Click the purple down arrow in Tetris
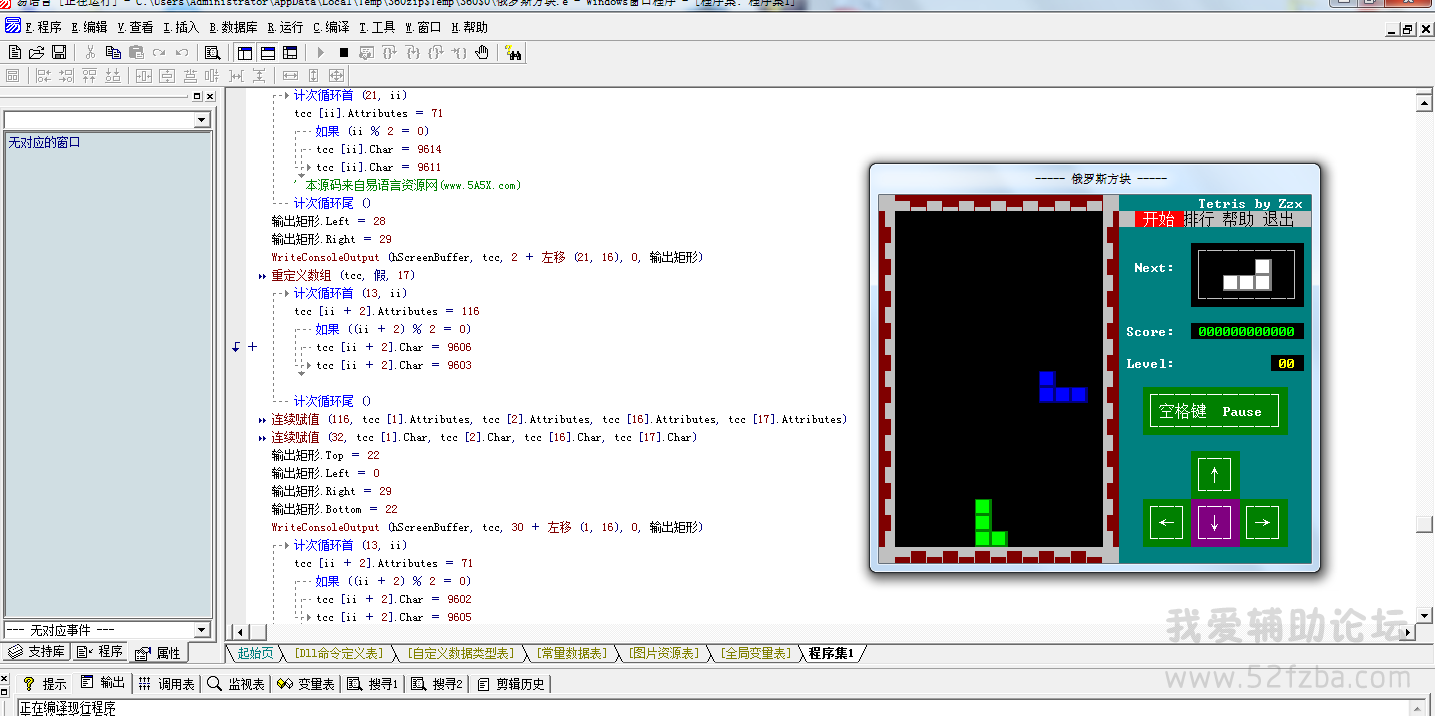Viewport: 1435px width, 716px height. pos(1214,522)
